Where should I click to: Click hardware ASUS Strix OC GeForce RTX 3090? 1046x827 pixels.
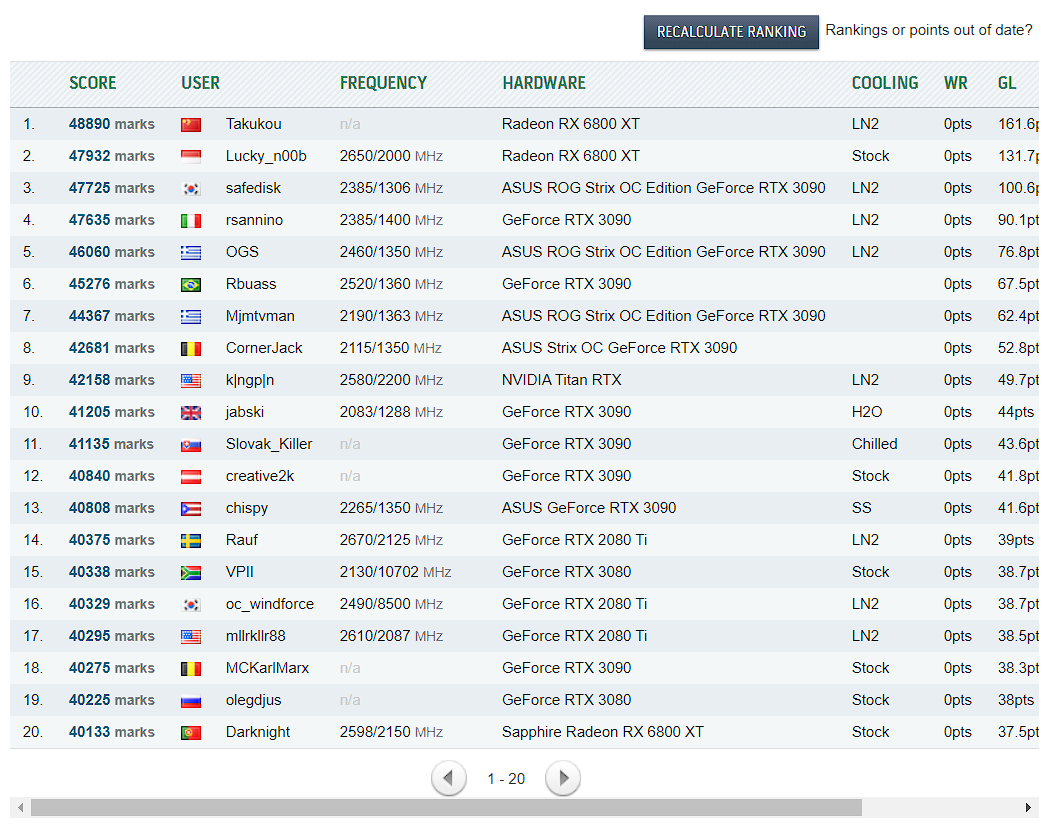619,348
